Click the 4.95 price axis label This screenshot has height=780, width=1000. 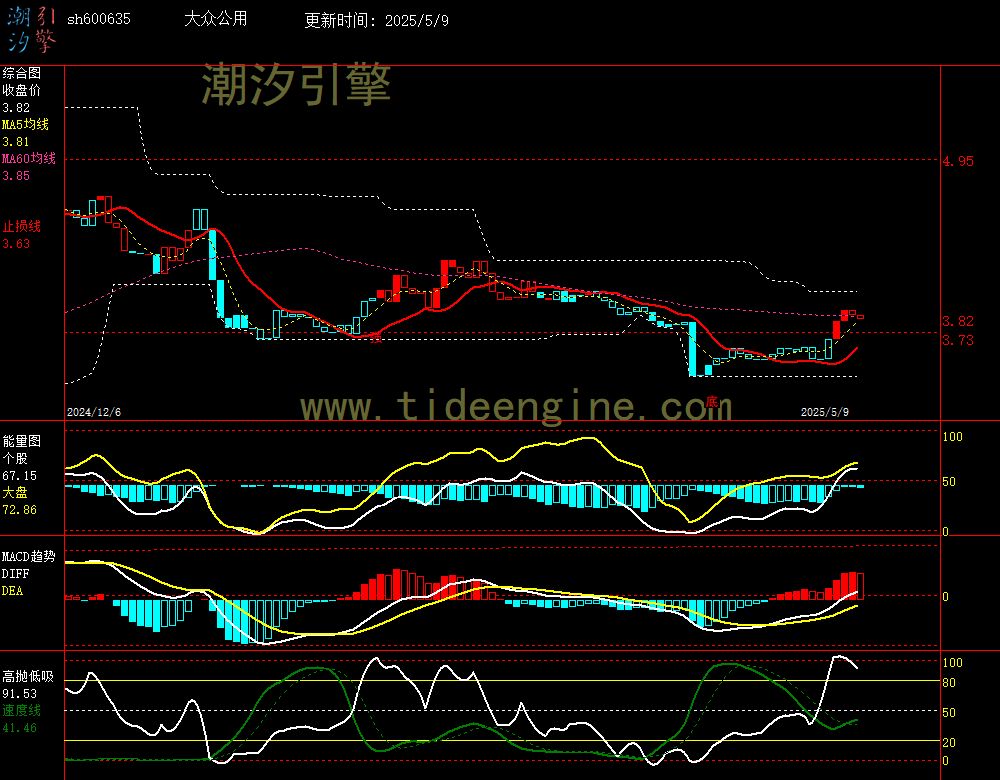[x=958, y=161]
